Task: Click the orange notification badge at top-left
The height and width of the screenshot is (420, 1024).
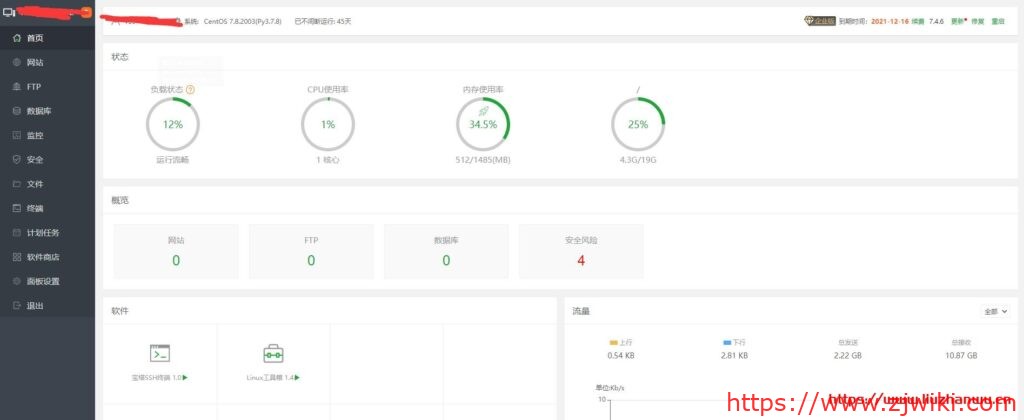Action: [86, 12]
